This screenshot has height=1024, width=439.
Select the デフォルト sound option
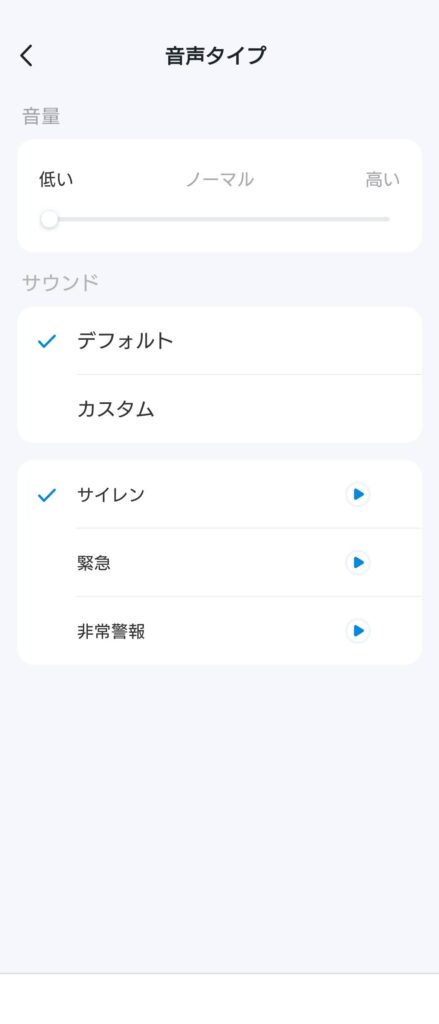click(220, 341)
